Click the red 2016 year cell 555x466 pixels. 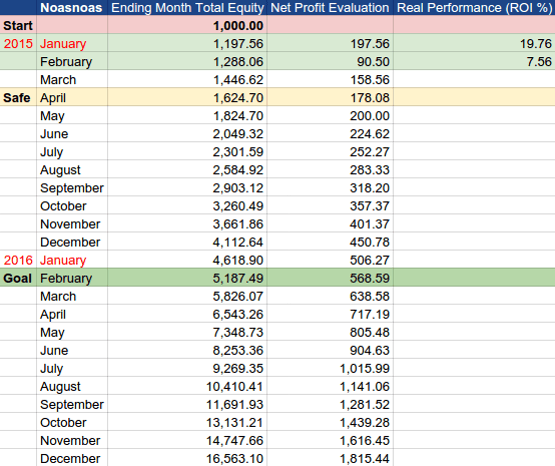tap(18, 260)
